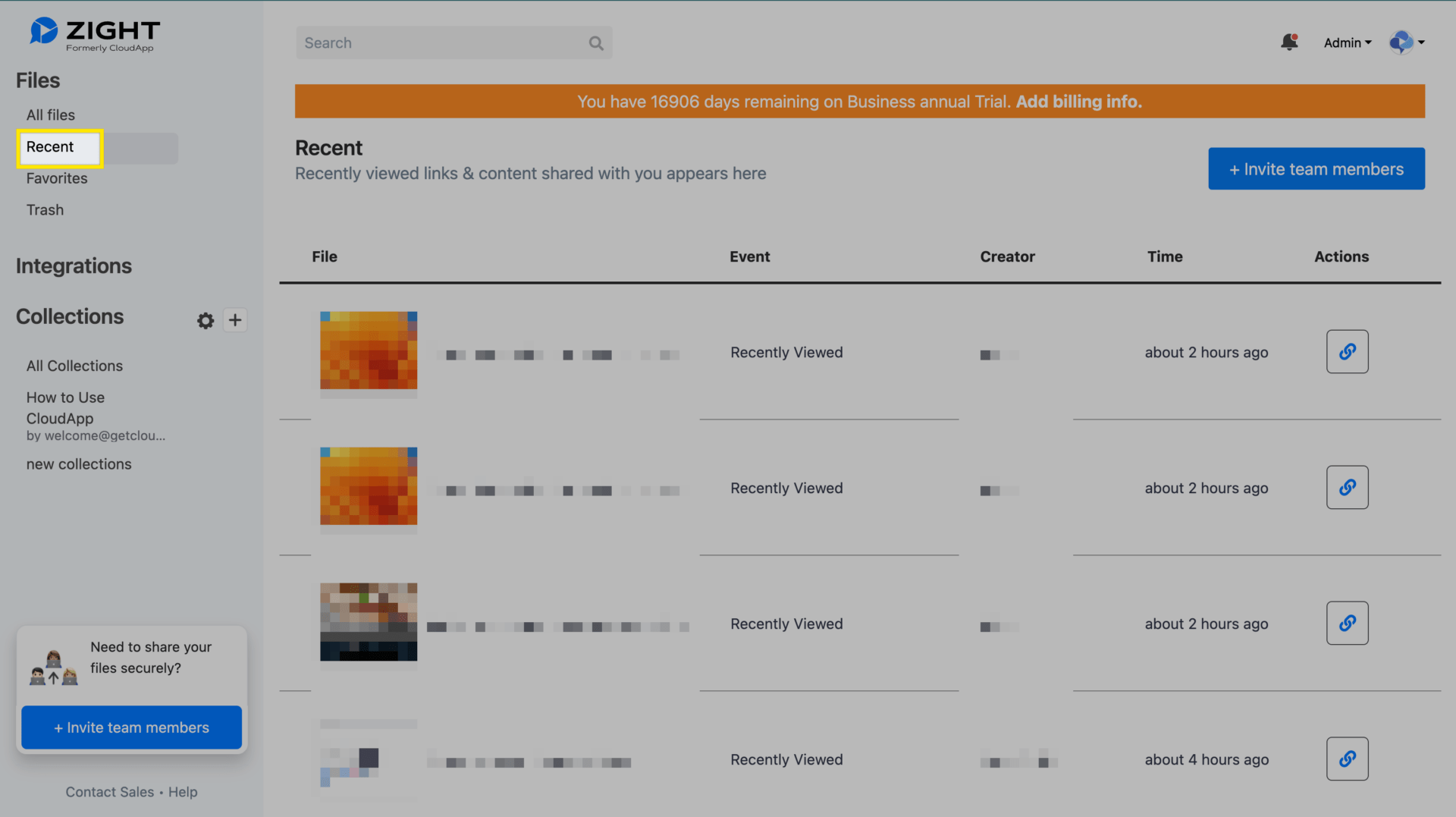Image resolution: width=1456 pixels, height=817 pixels.
Task: Go to All files in sidebar
Action: [51, 115]
